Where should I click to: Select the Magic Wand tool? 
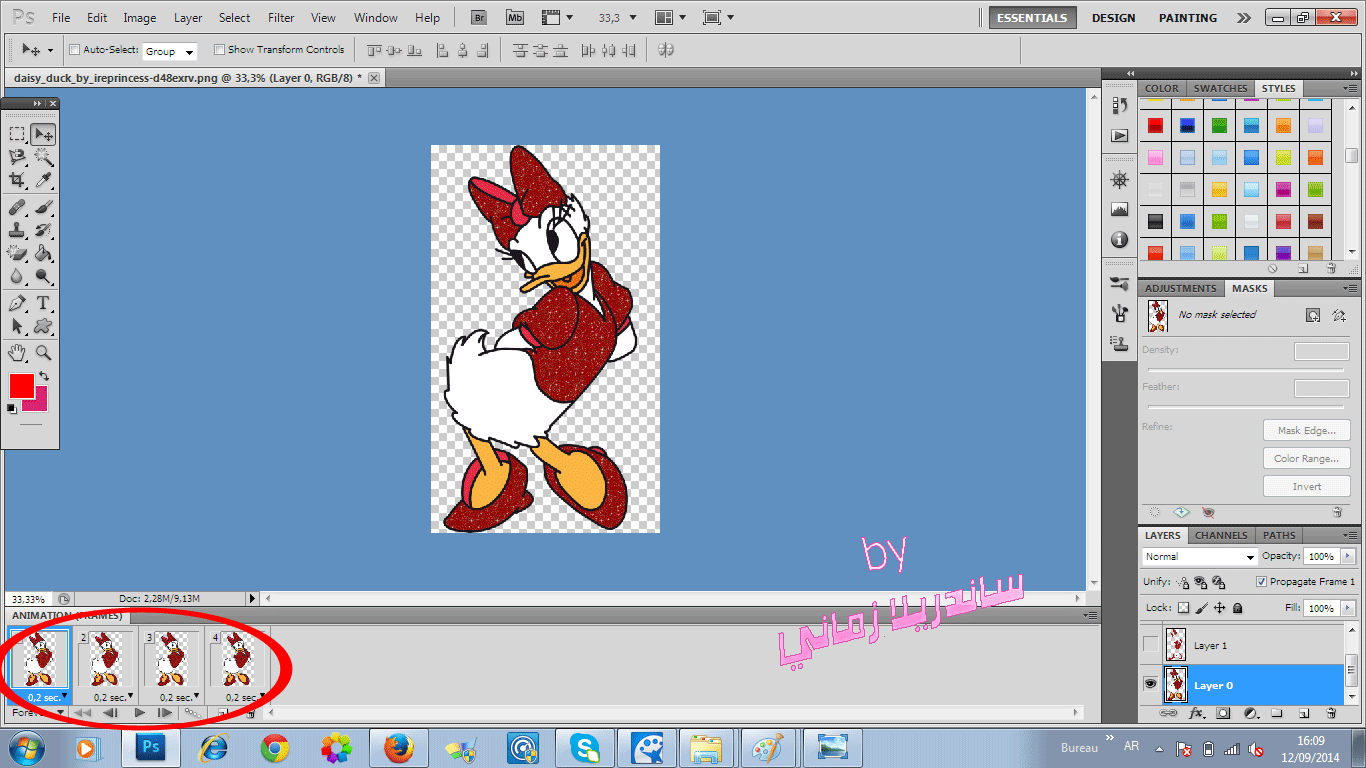(x=43, y=157)
